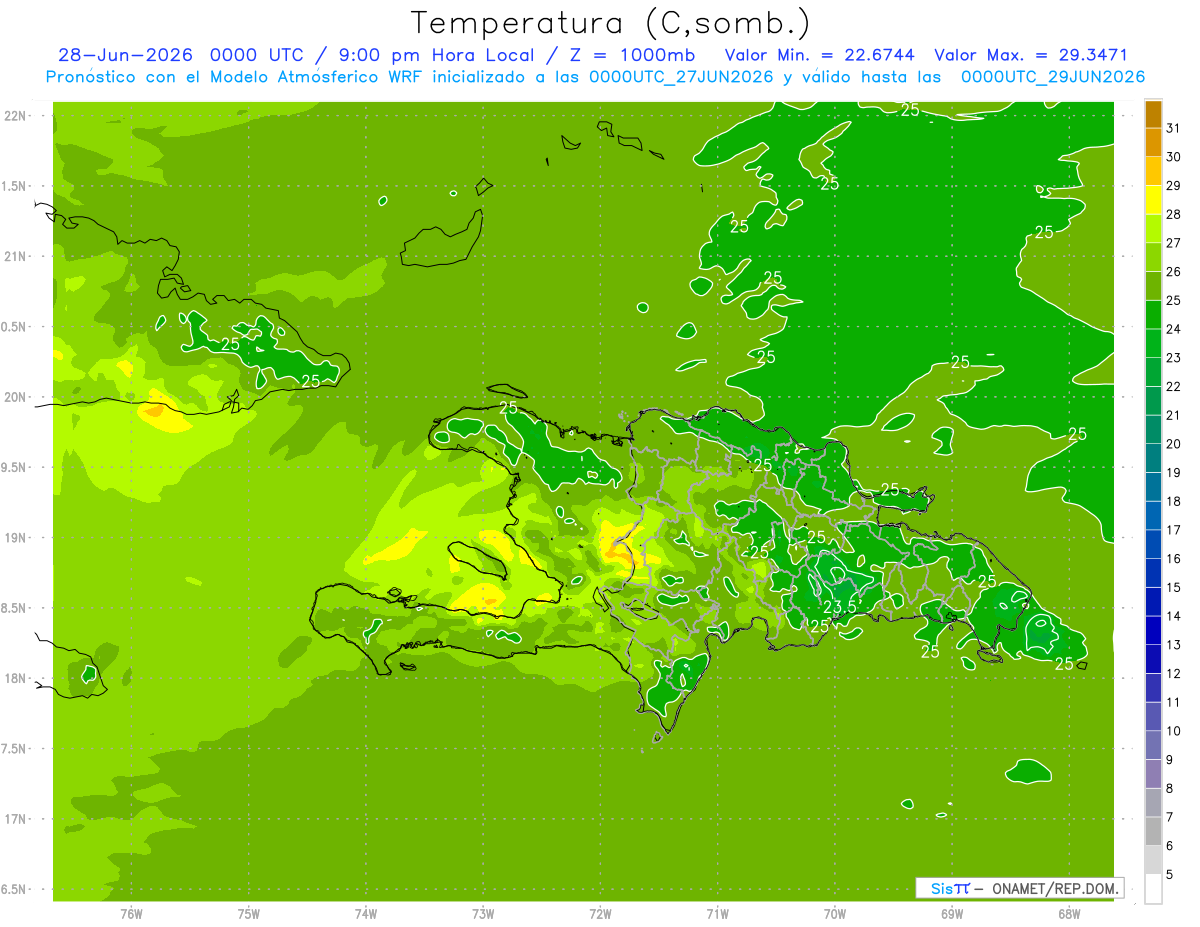
Task: Click the '18N' latitude label
Action: pos(15,678)
